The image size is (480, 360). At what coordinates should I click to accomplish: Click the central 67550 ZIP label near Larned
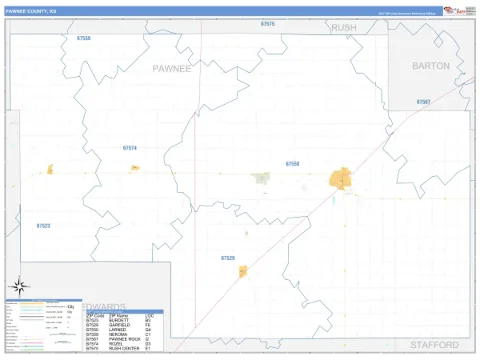(x=292, y=164)
